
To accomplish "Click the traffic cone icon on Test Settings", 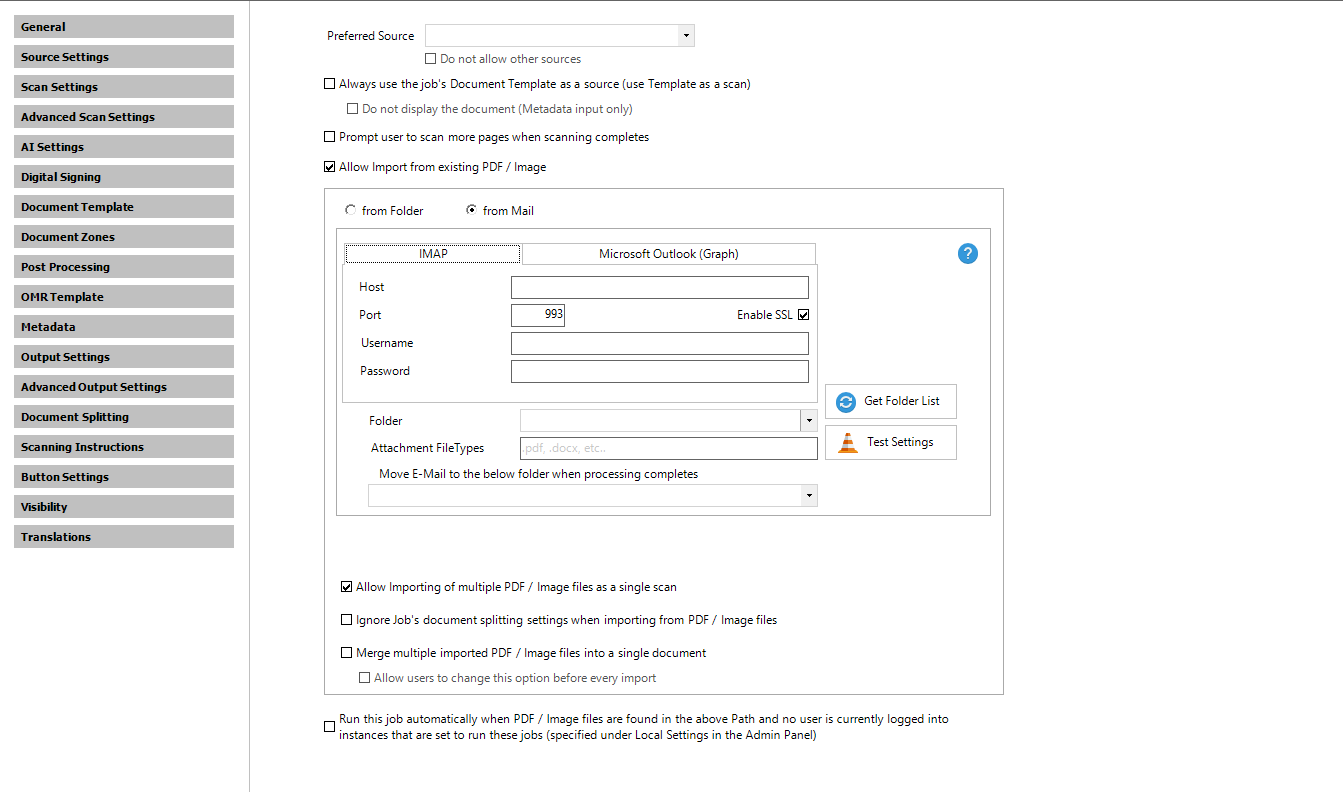I will [847, 442].
